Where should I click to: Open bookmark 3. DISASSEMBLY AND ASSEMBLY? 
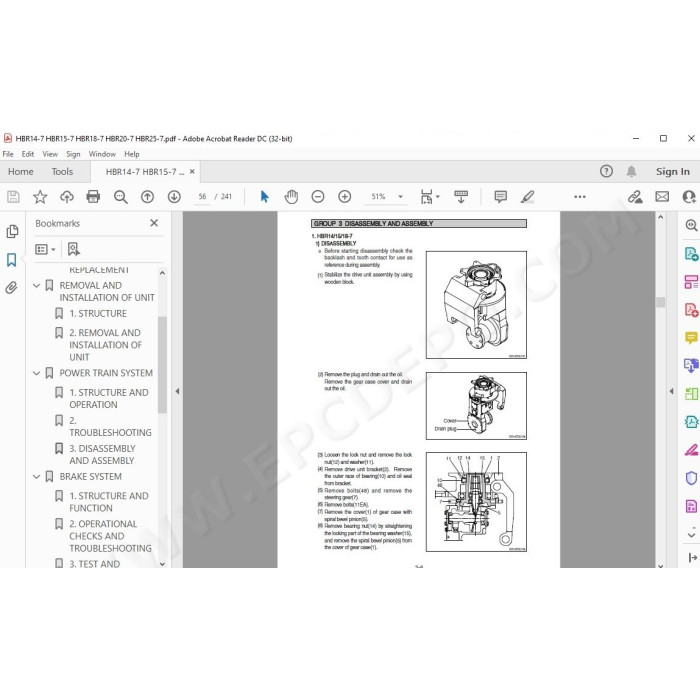coord(102,454)
